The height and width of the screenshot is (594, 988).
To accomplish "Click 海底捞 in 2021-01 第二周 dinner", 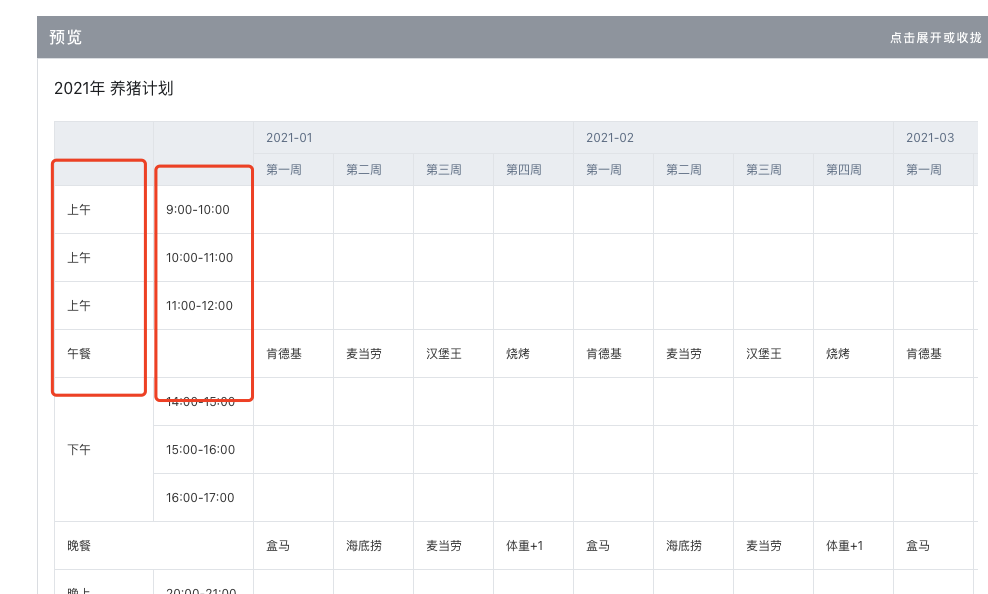I will 364,545.
